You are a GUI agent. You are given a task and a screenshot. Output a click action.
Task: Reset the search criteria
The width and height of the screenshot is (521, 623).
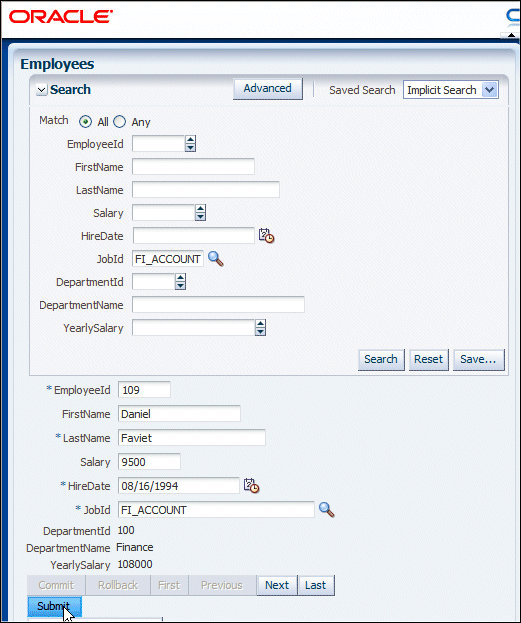point(428,359)
